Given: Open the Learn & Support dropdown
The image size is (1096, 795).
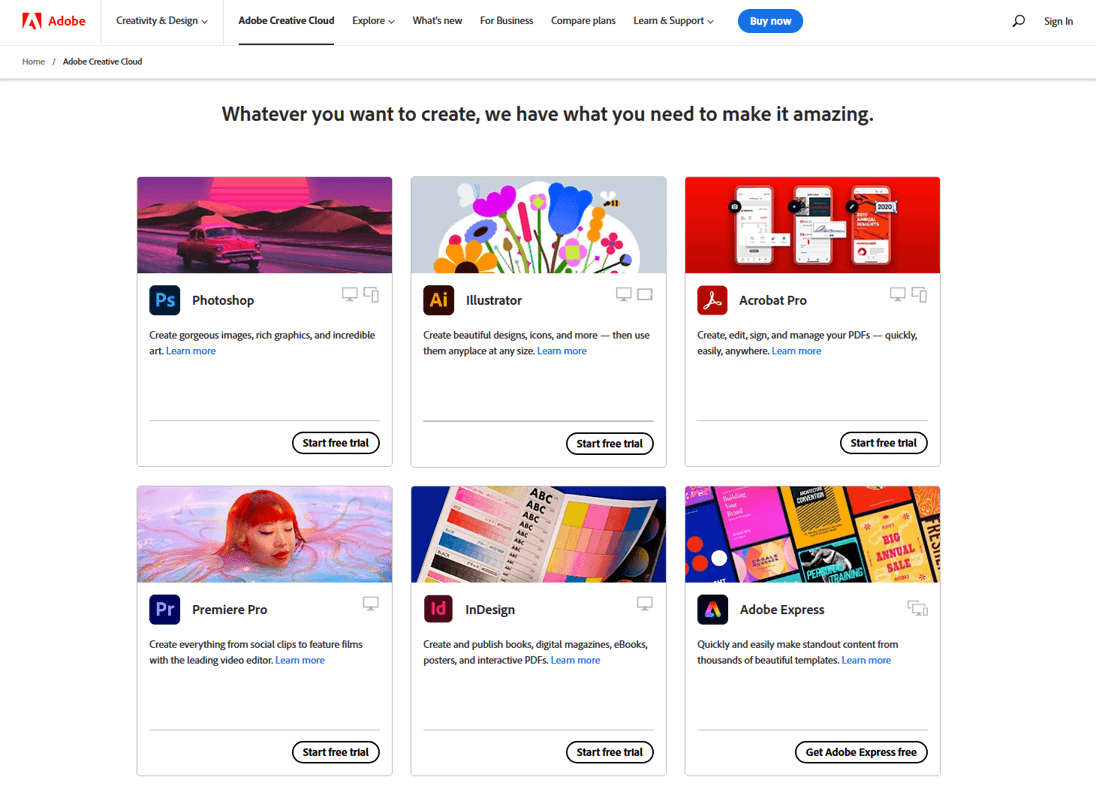Looking at the screenshot, I should (674, 21).
